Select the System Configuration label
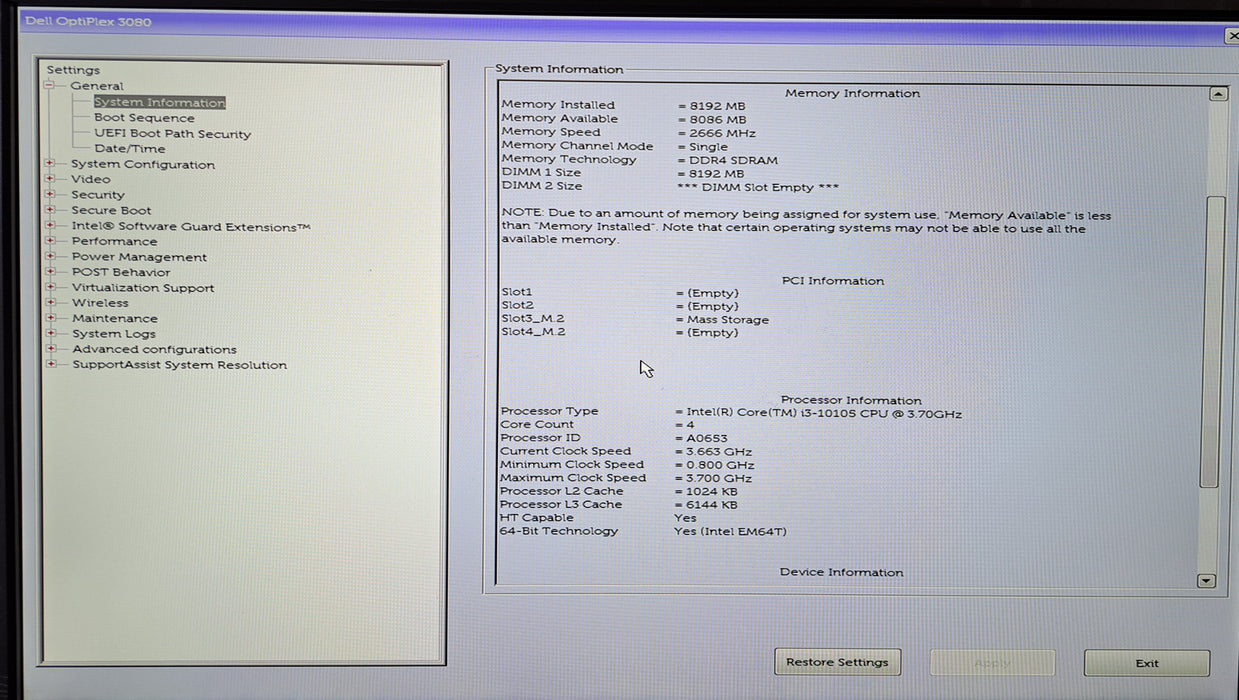 coord(143,164)
